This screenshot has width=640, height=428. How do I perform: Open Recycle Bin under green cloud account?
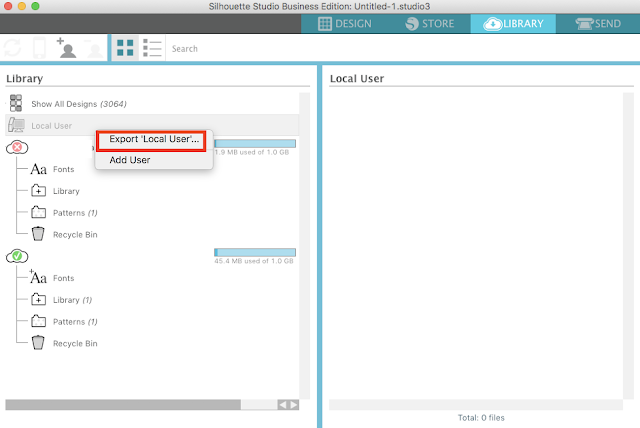click(x=75, y=344)
